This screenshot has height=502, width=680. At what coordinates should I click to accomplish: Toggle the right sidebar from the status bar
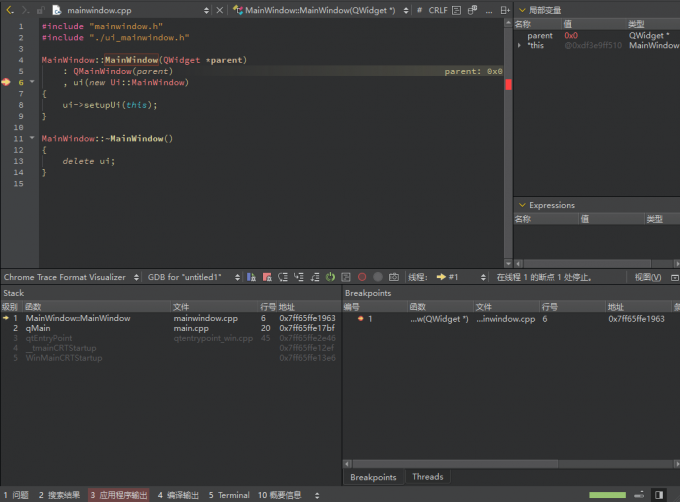point(659,494)
